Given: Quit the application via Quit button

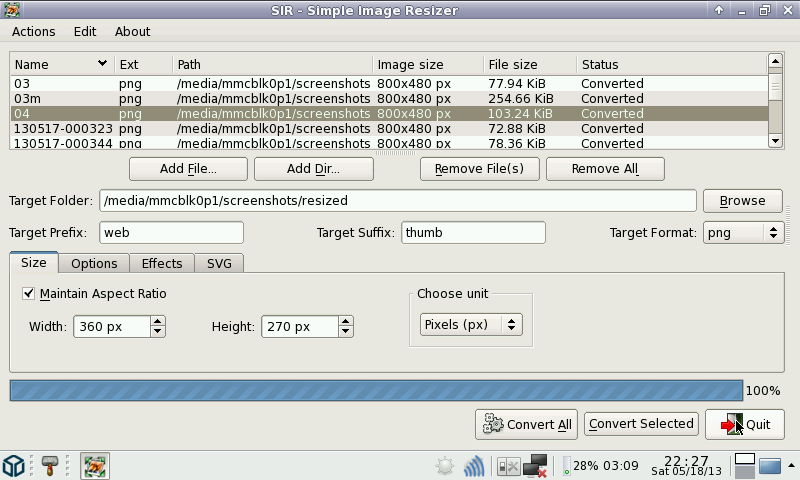Looking at the screenshot, I should [x=745, y=424].
